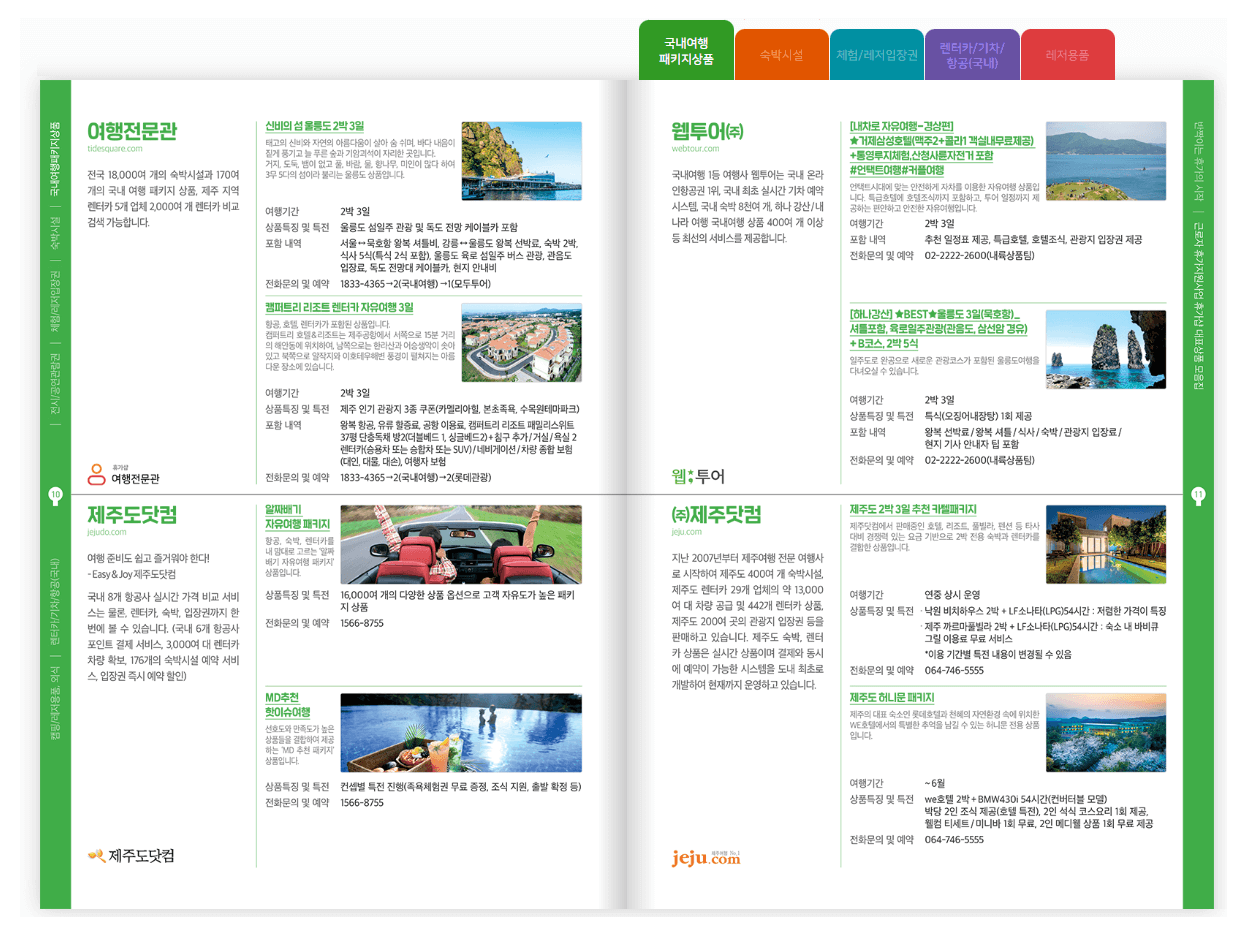
Task: Click '특식(오징어내장탕) 1회 제공' text
Action: tap(978, 415)
